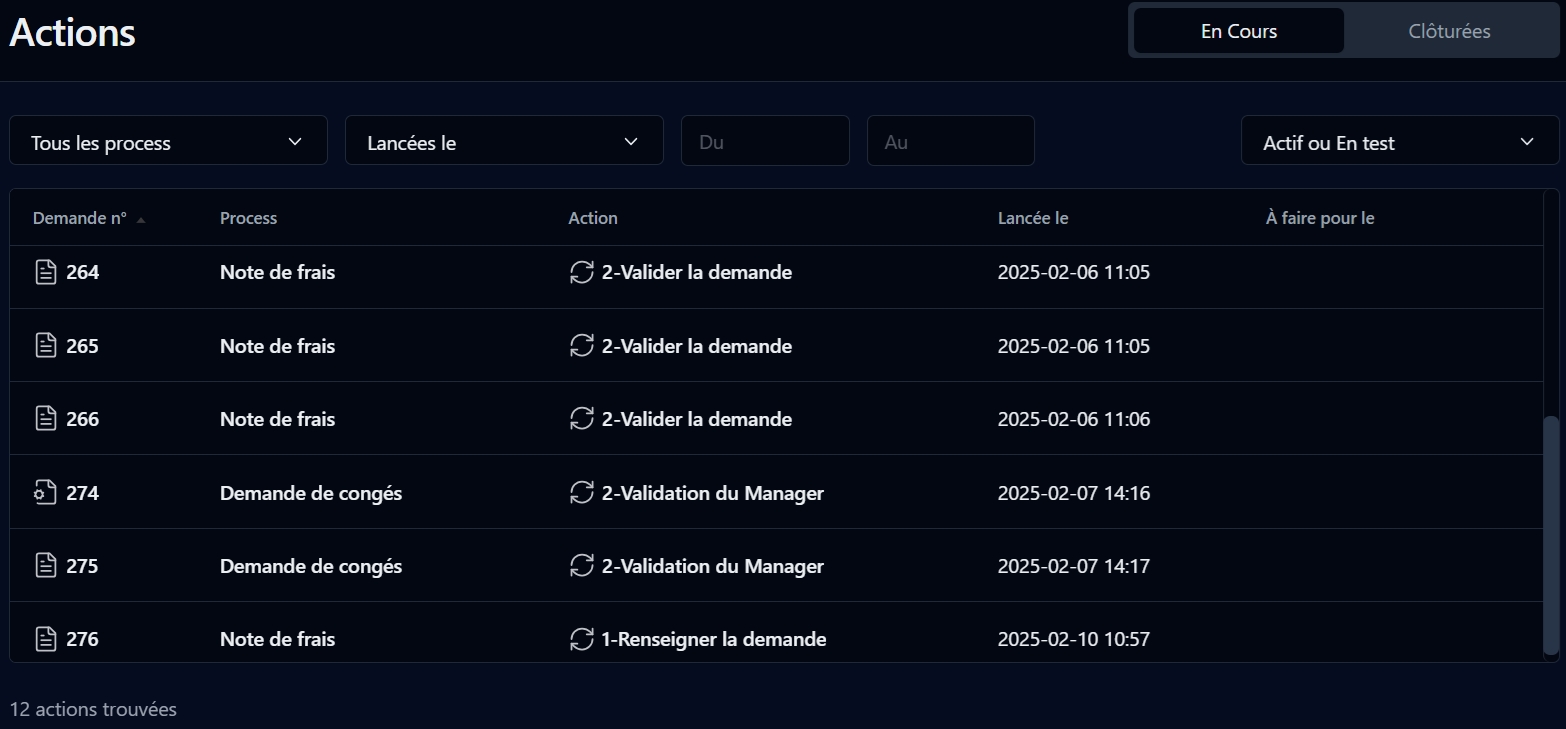1566x729 pixels.
Task: Open the Tous les process dropdown
Action: point(168,141)
